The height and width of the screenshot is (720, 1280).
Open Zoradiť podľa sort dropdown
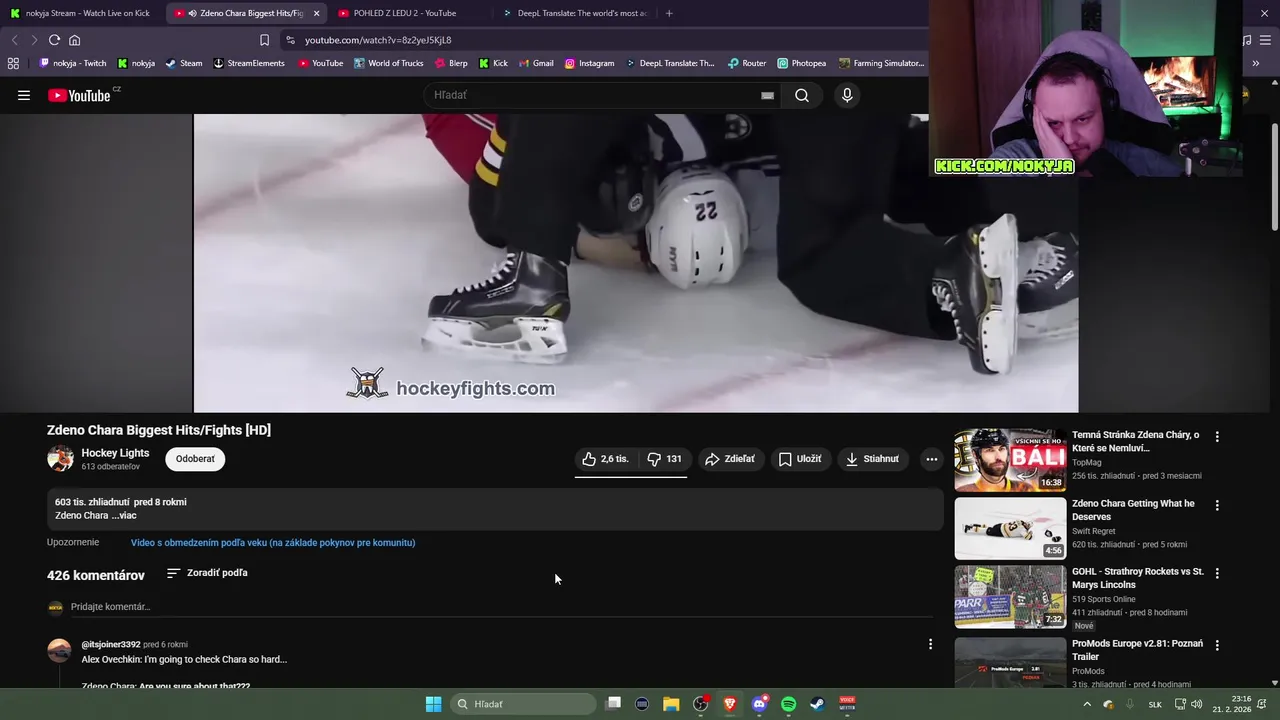[x=207, y=573]
